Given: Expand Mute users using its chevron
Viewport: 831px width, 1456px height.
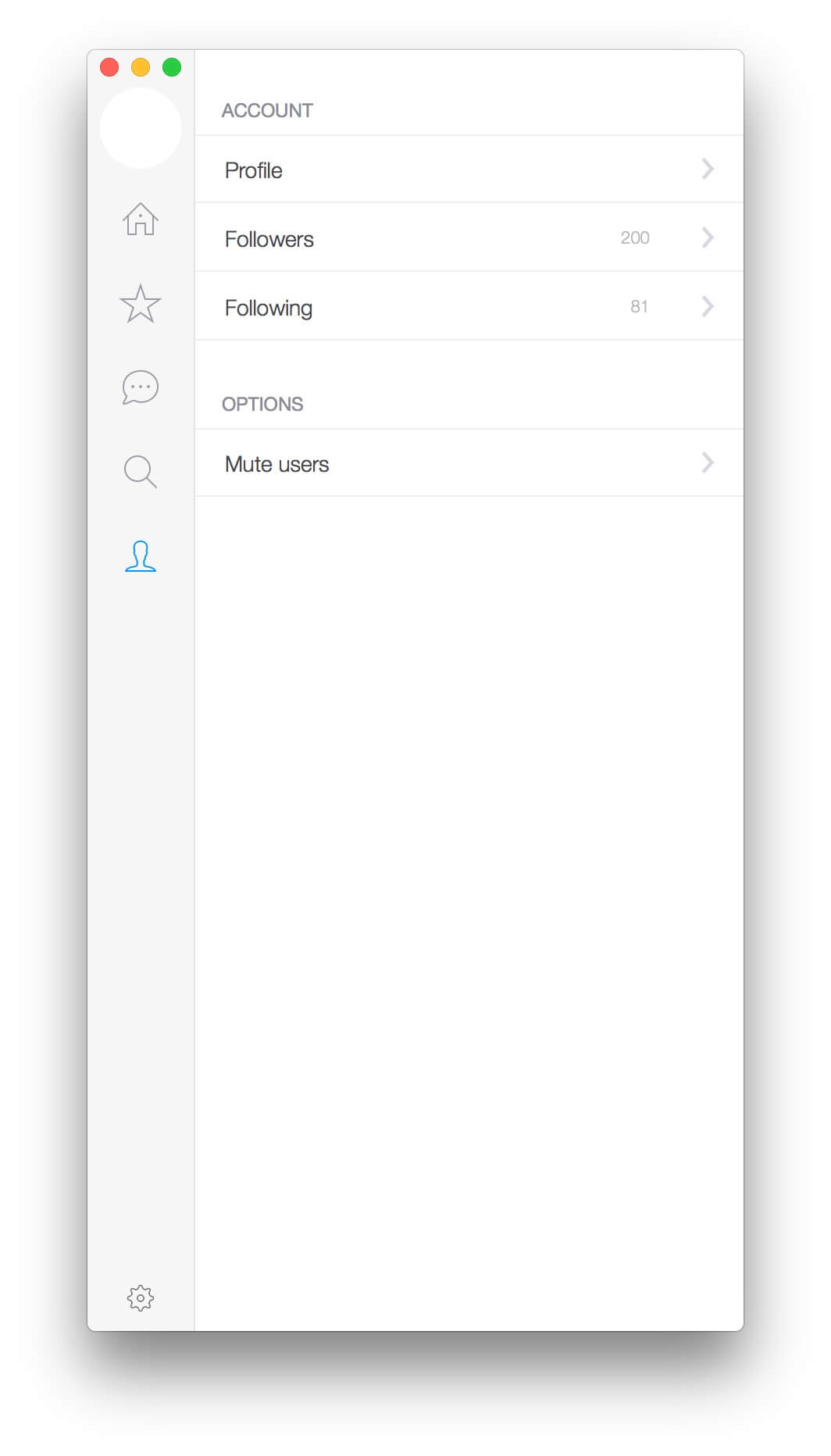Looking at the screenshot, I should pyautogui.click(x=708, y=462).
